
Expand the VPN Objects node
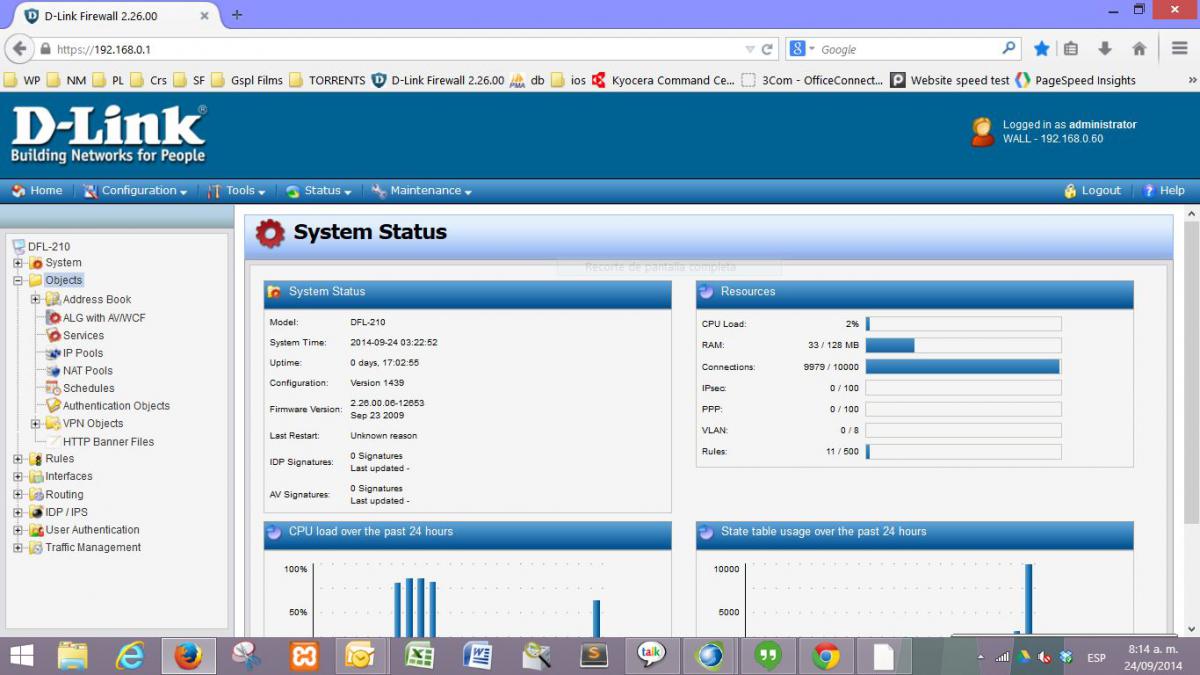[x=36, y=424]
